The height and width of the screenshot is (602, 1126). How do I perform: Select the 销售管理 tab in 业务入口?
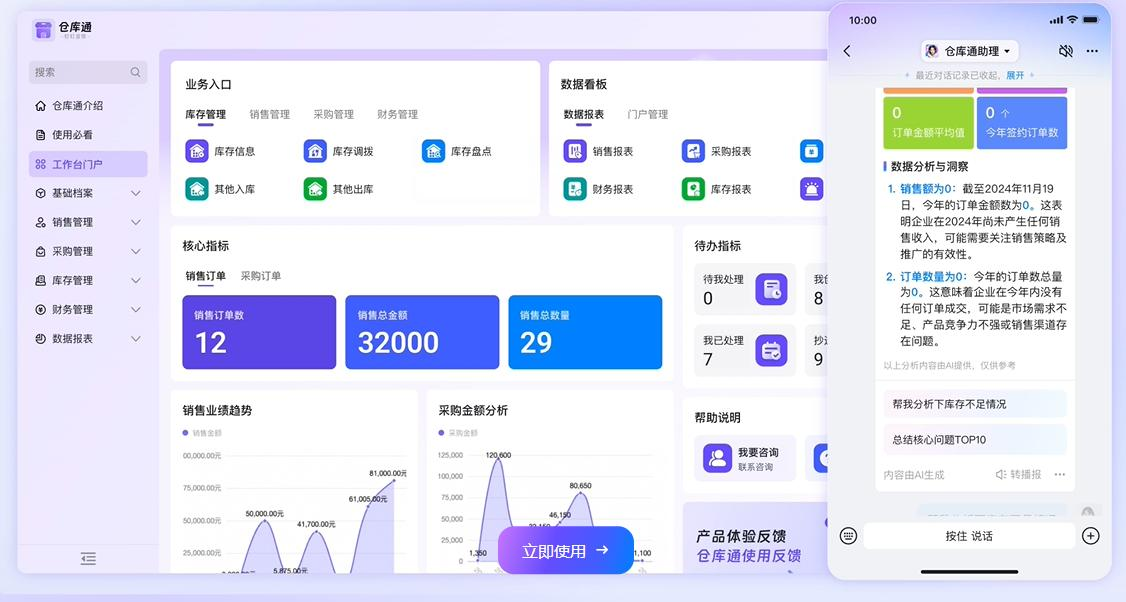click(x=270, y=114)
